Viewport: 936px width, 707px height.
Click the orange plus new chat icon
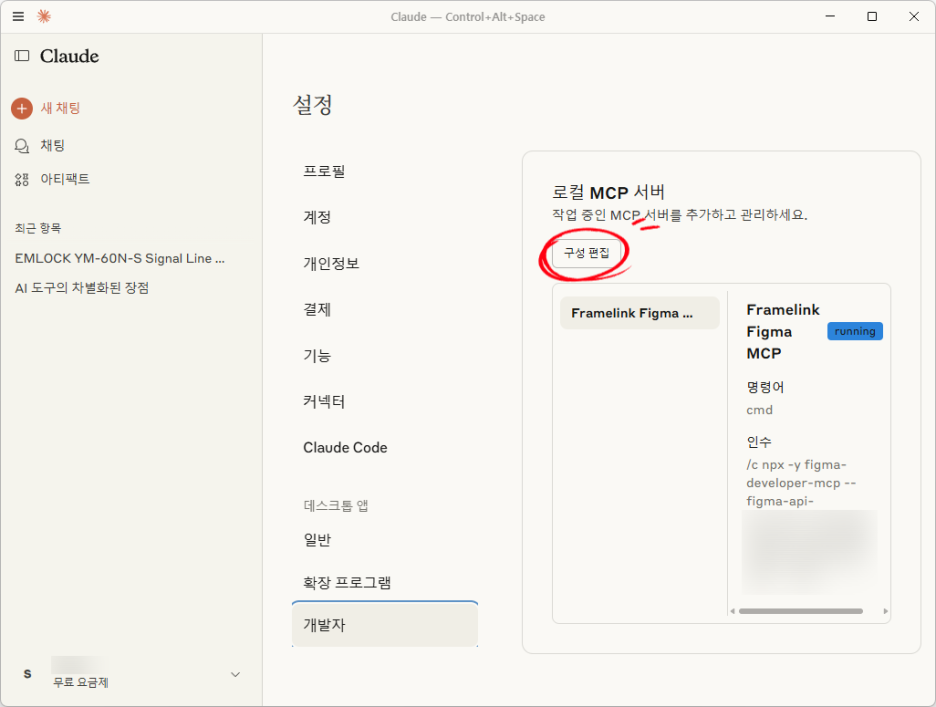click(x=22, y=109)
